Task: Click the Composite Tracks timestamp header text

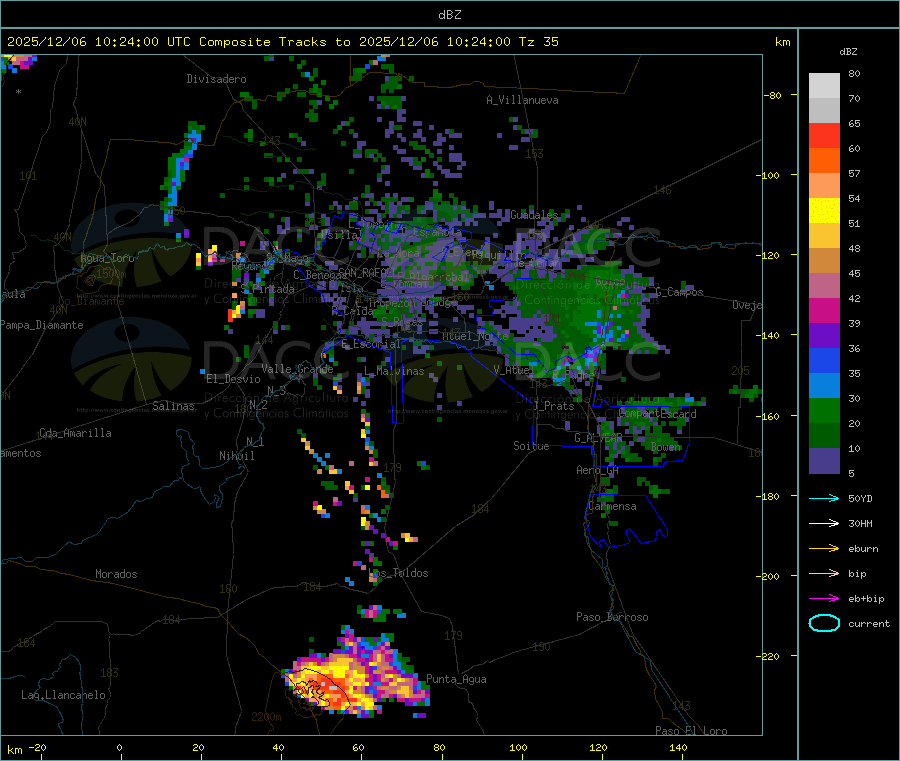Action: (282, 42)
